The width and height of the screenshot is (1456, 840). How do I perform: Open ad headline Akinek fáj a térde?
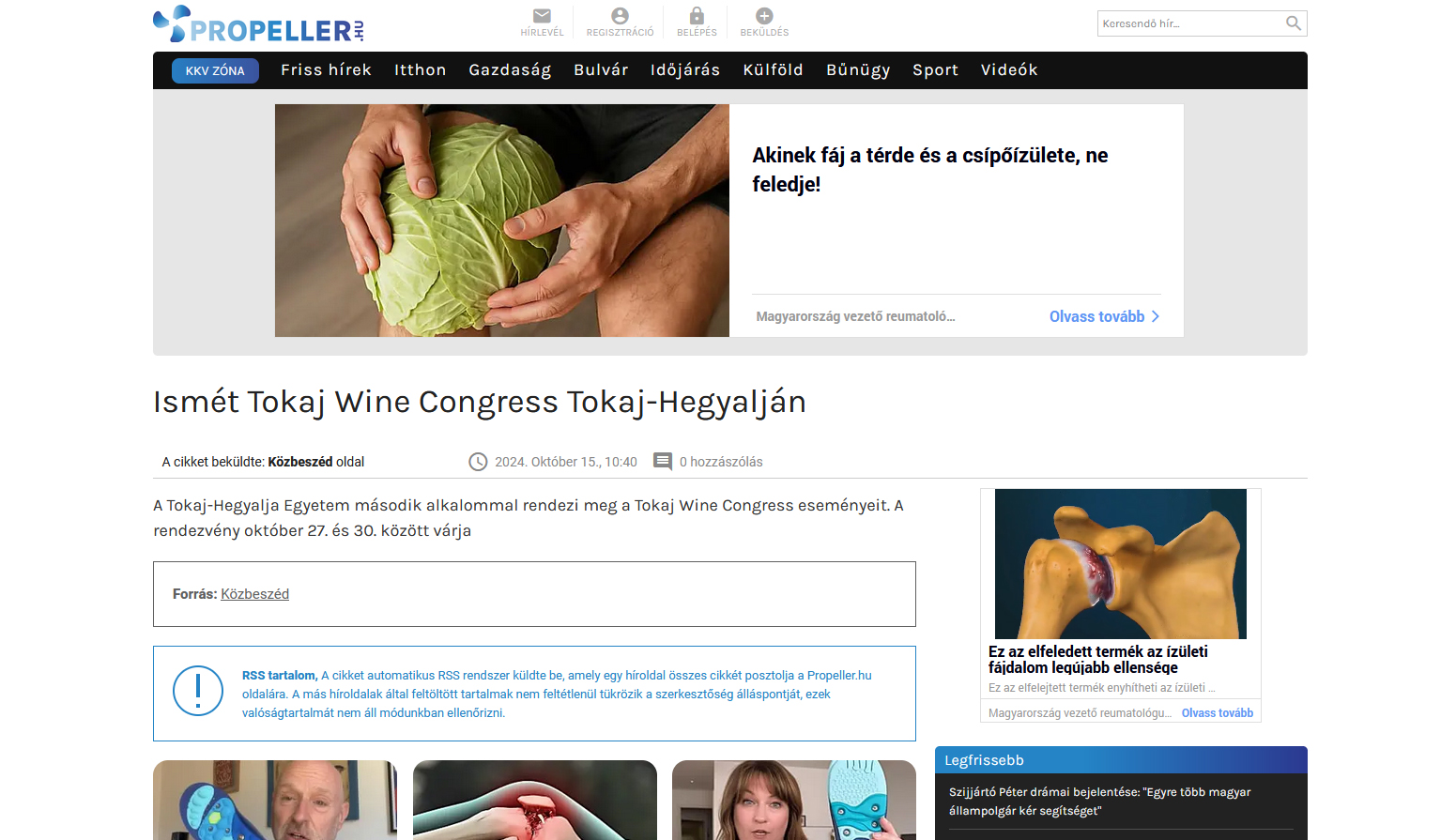(929, 170)
